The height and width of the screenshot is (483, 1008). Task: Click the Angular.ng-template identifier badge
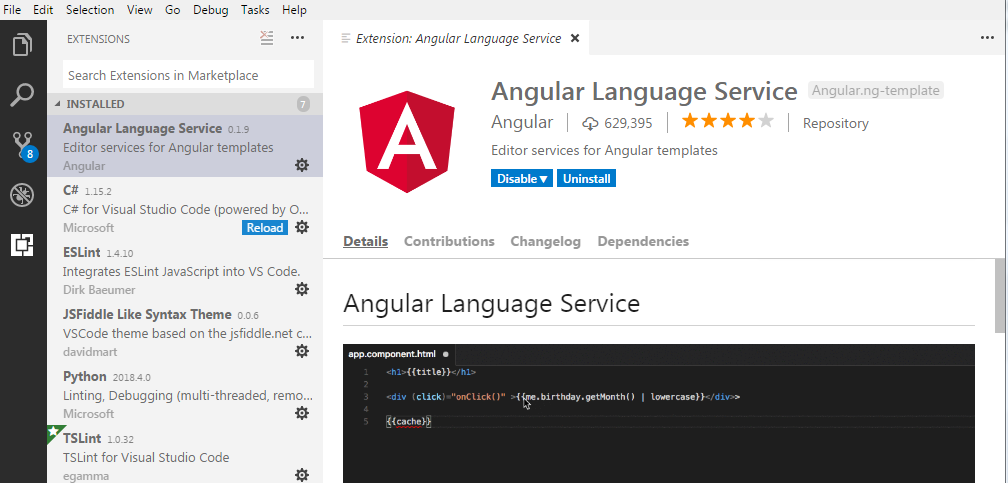tap(875, 91)
